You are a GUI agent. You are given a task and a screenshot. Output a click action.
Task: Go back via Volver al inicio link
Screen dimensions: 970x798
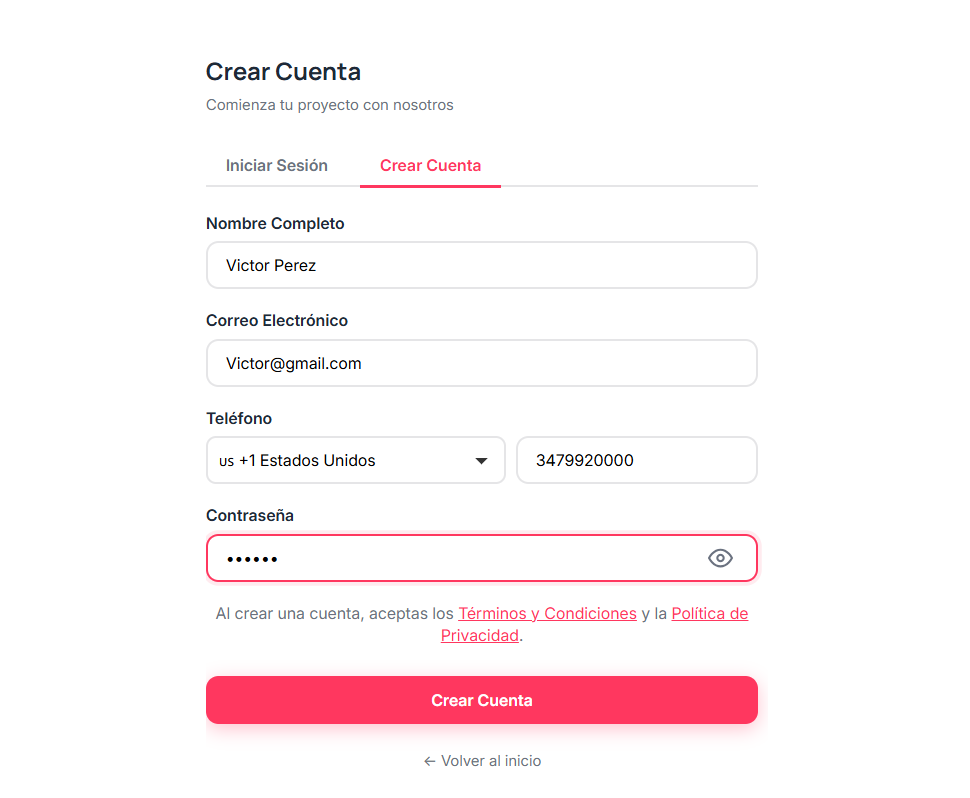coord(491,761)
